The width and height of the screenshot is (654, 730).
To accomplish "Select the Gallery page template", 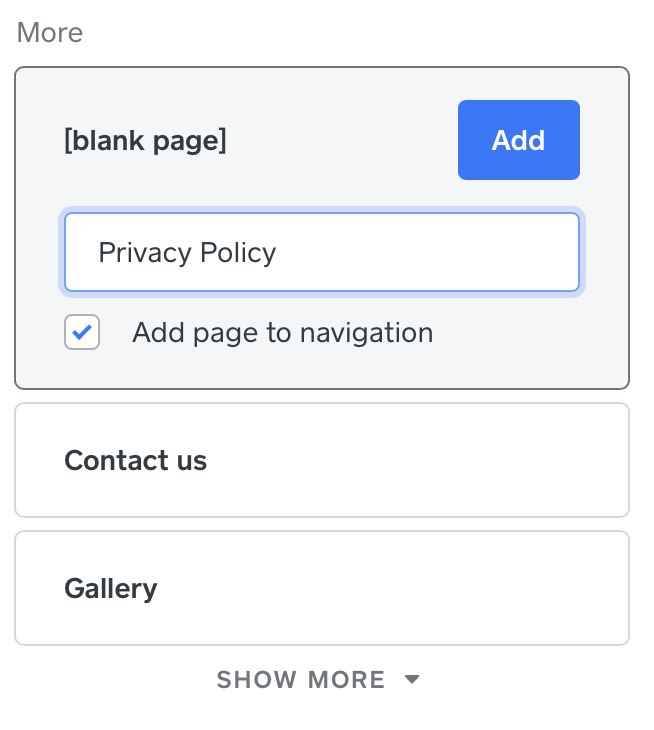I will [x=321, y=588].
